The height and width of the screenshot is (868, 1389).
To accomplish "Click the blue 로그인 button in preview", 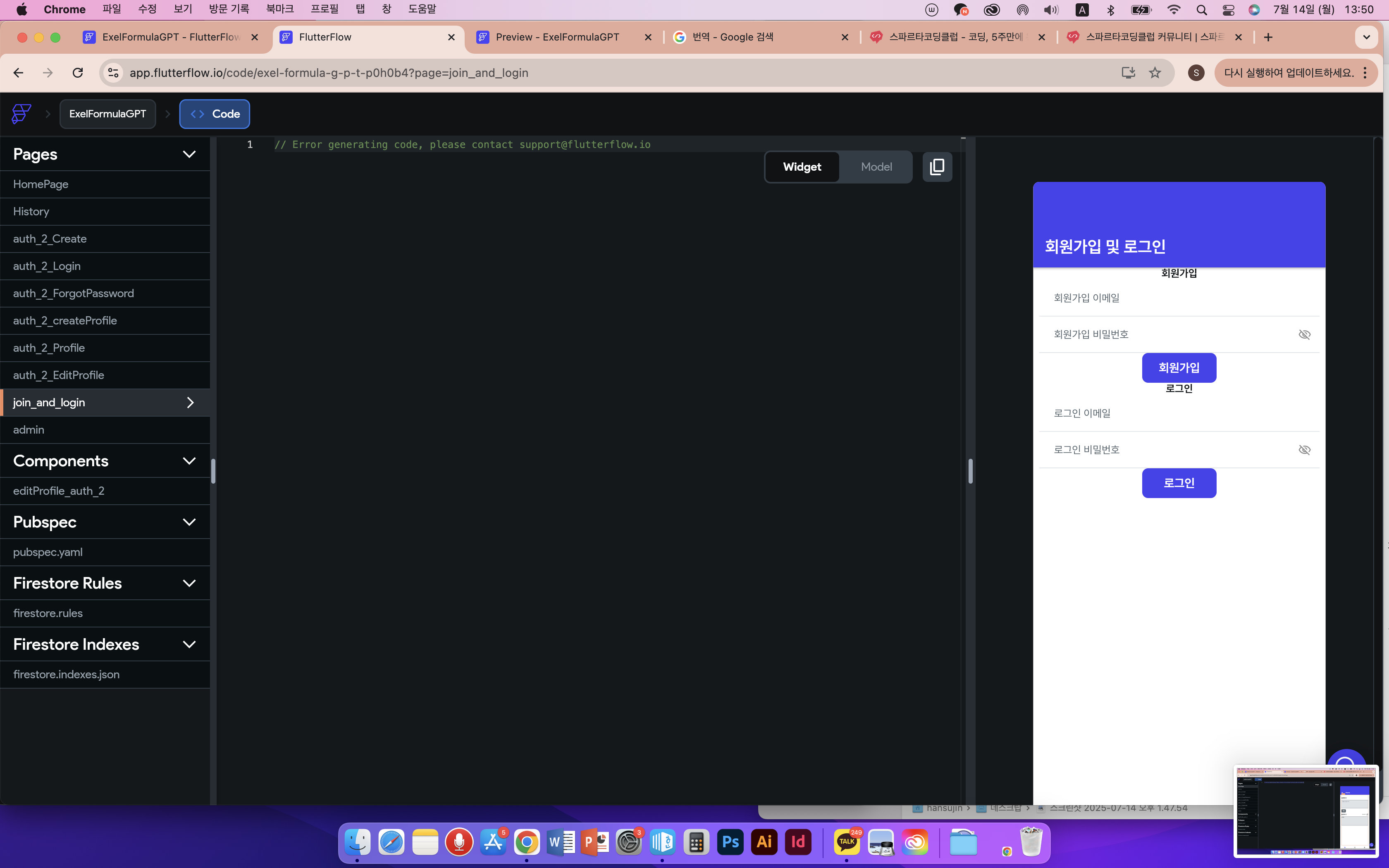I will click(1179, 483).
